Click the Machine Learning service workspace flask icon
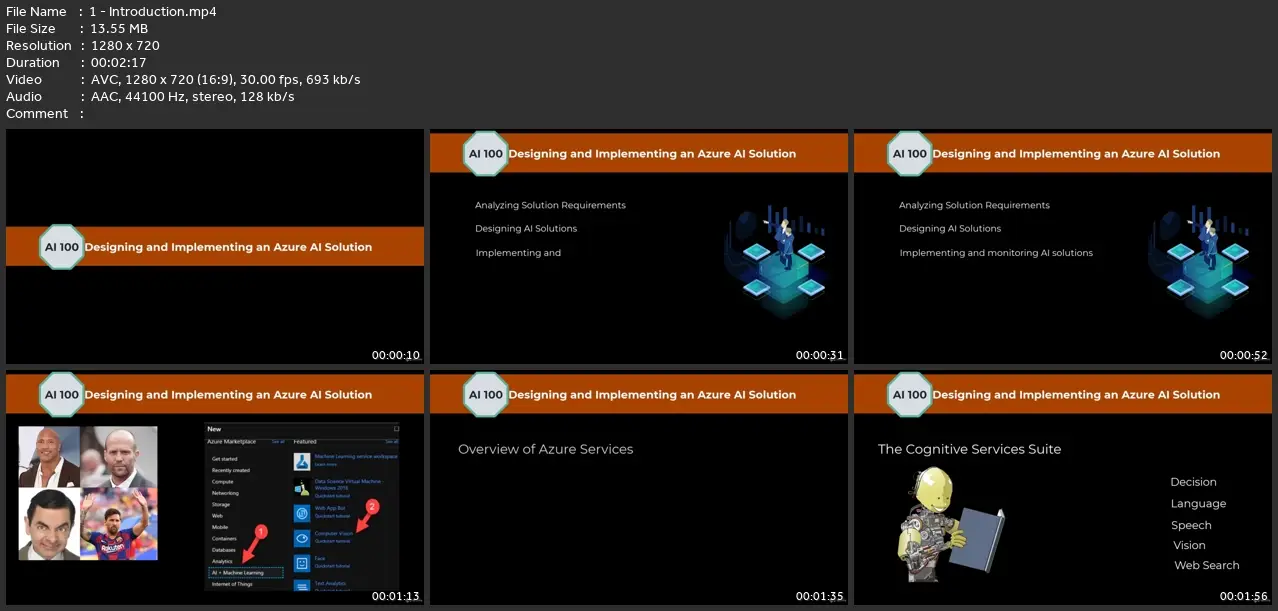The width and height of the screenshot is (1278, 611). [302, 462]
